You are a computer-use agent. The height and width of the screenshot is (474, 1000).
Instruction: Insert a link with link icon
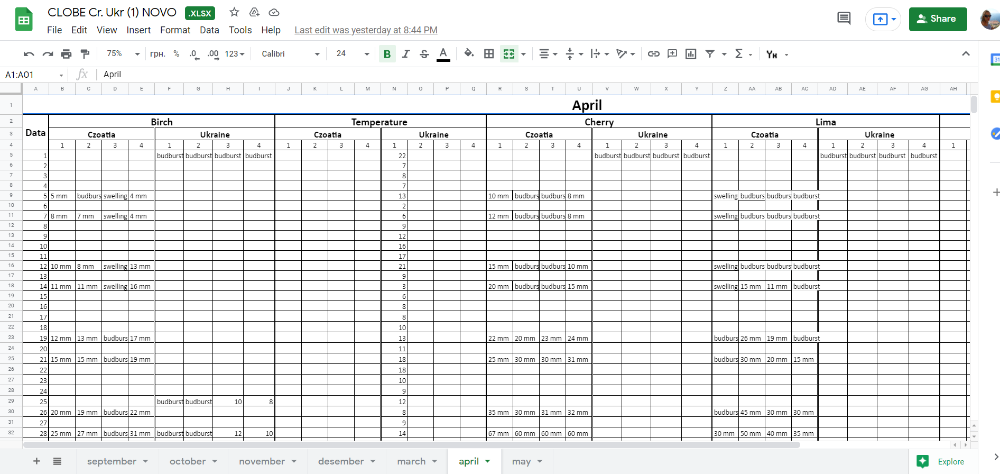pos(654,54)
